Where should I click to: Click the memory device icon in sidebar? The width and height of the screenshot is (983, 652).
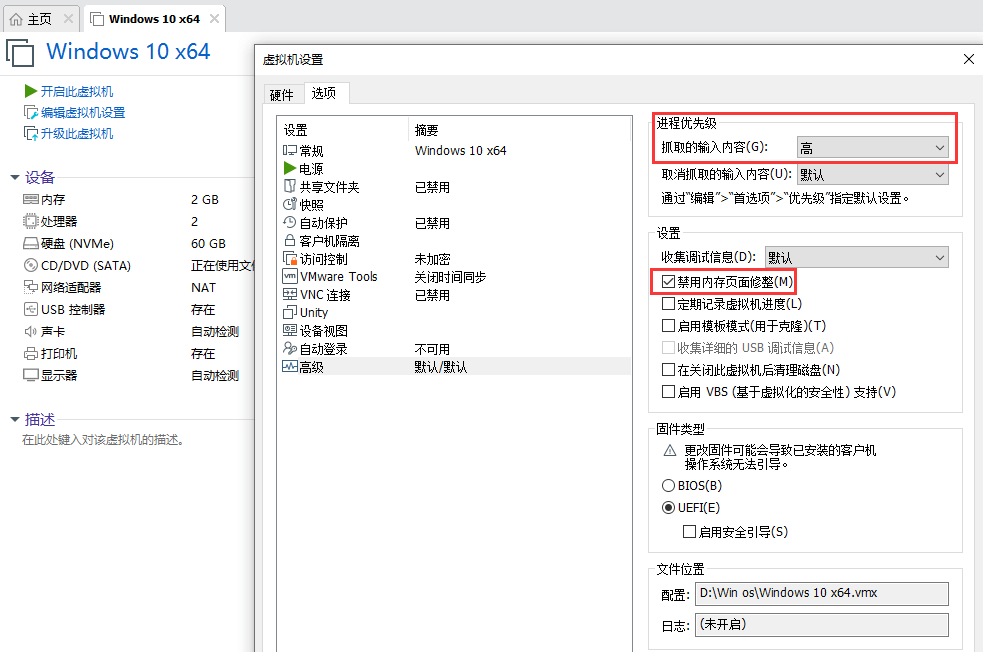pos(30,200)
